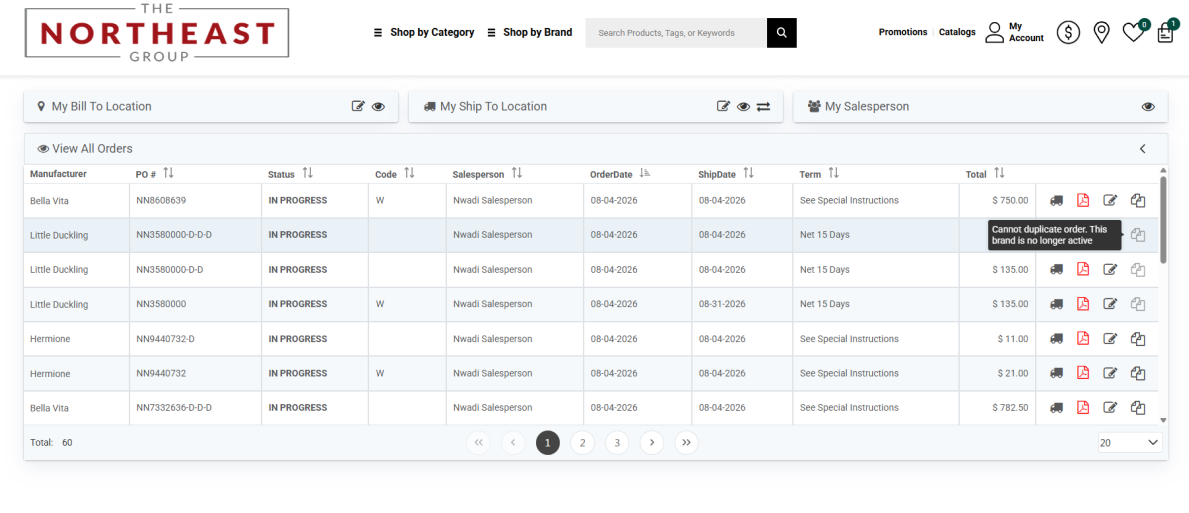
Task: Open PDF for the $ 11.00 order
Action: tap(1083, 339)
